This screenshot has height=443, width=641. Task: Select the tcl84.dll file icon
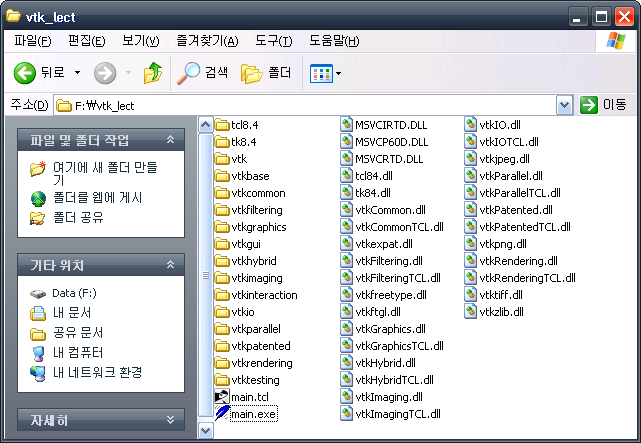[346, 175]
